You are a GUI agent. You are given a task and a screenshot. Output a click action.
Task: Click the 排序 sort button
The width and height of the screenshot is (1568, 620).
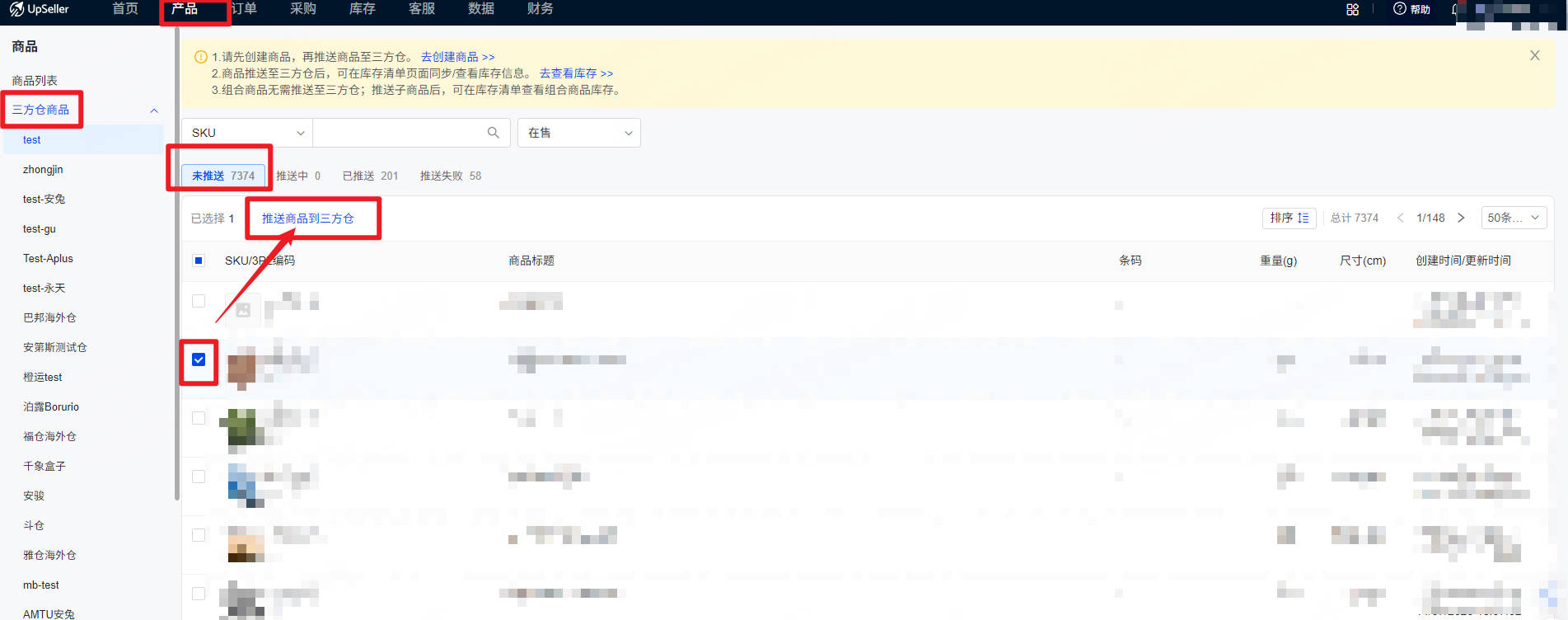pyautogui.click(x=1289, y=218)
